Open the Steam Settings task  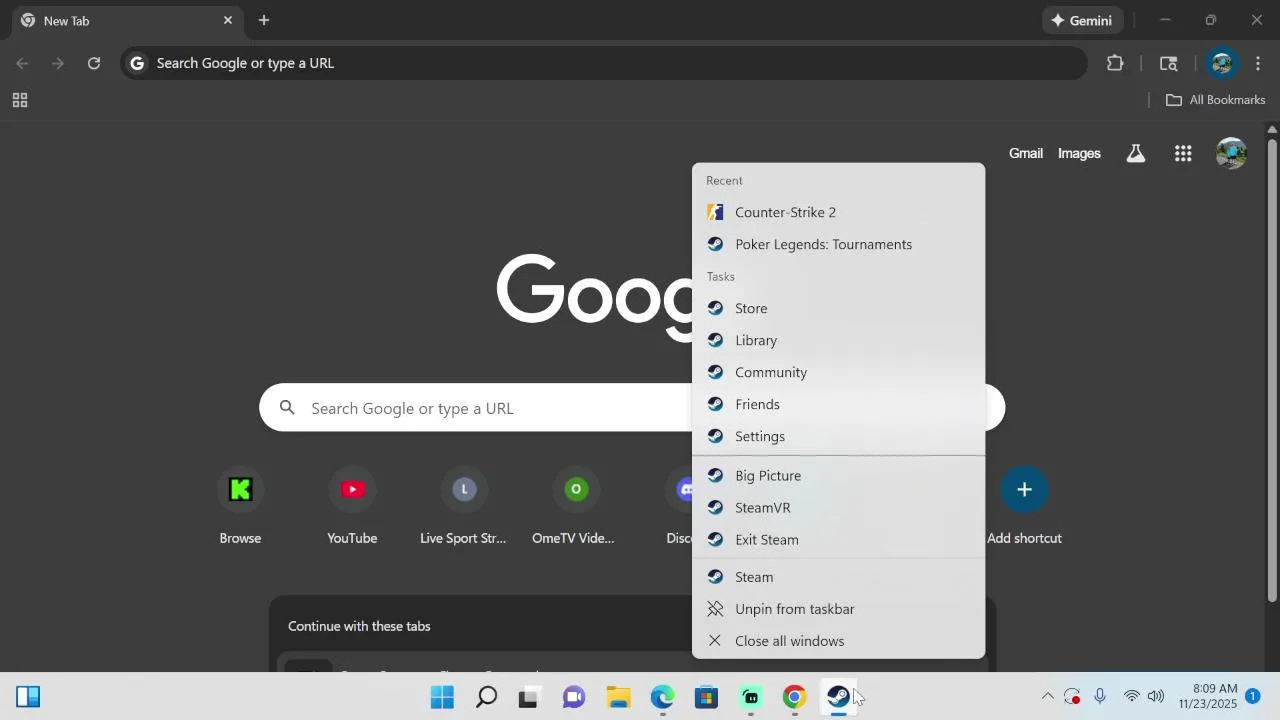click(838, 436)
